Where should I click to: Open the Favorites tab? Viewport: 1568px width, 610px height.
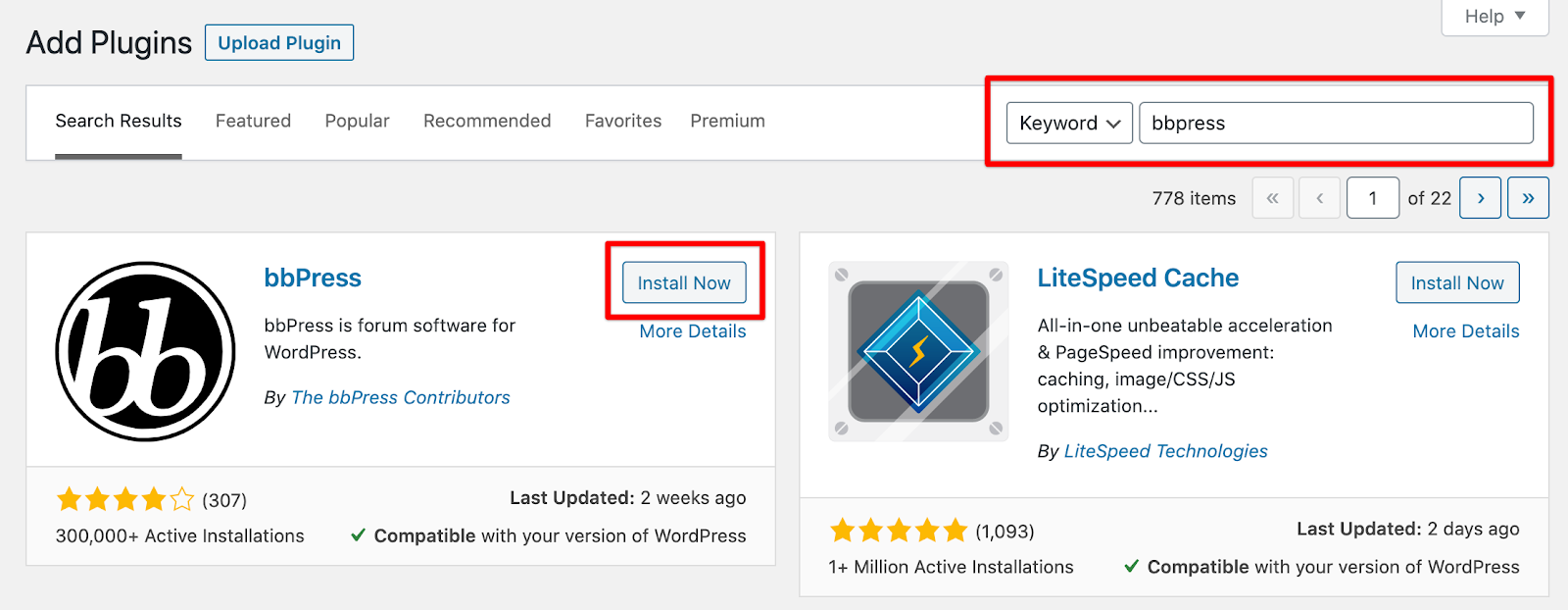(x=623, y=121)
